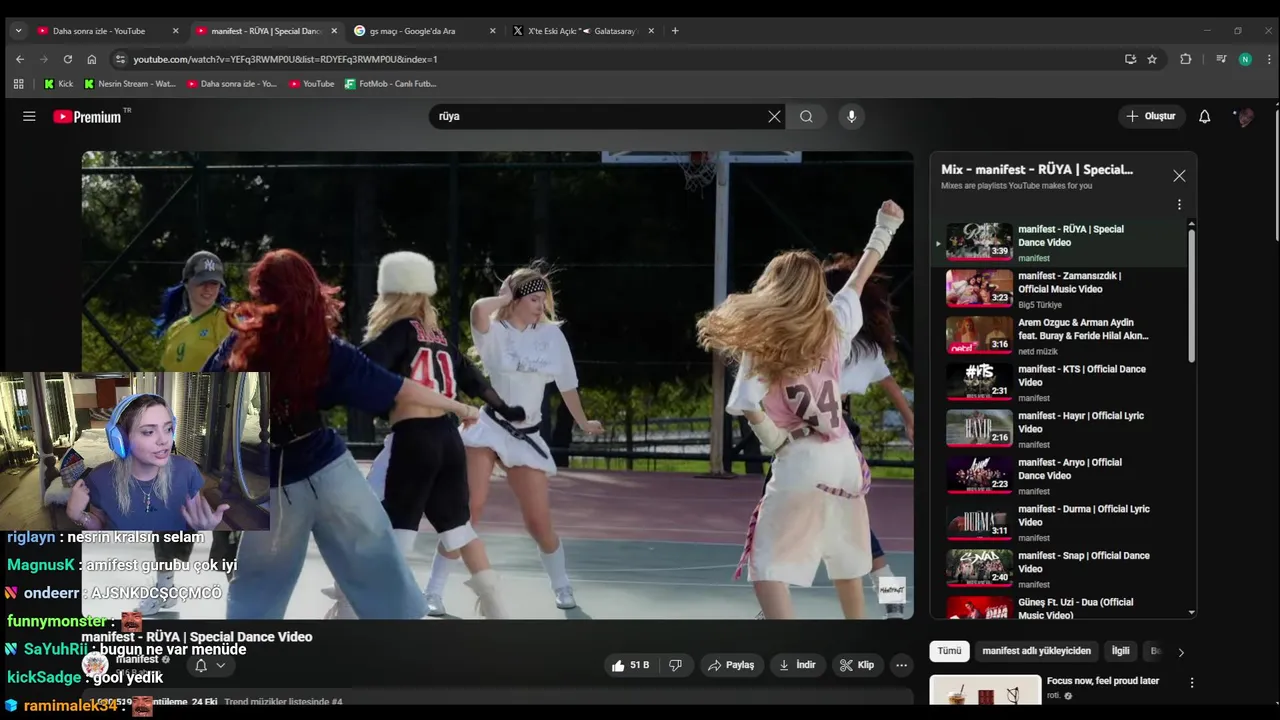1280x720 pixels.
Task: Select the İlgili filter chip
Action: (x=1121, y=651)
